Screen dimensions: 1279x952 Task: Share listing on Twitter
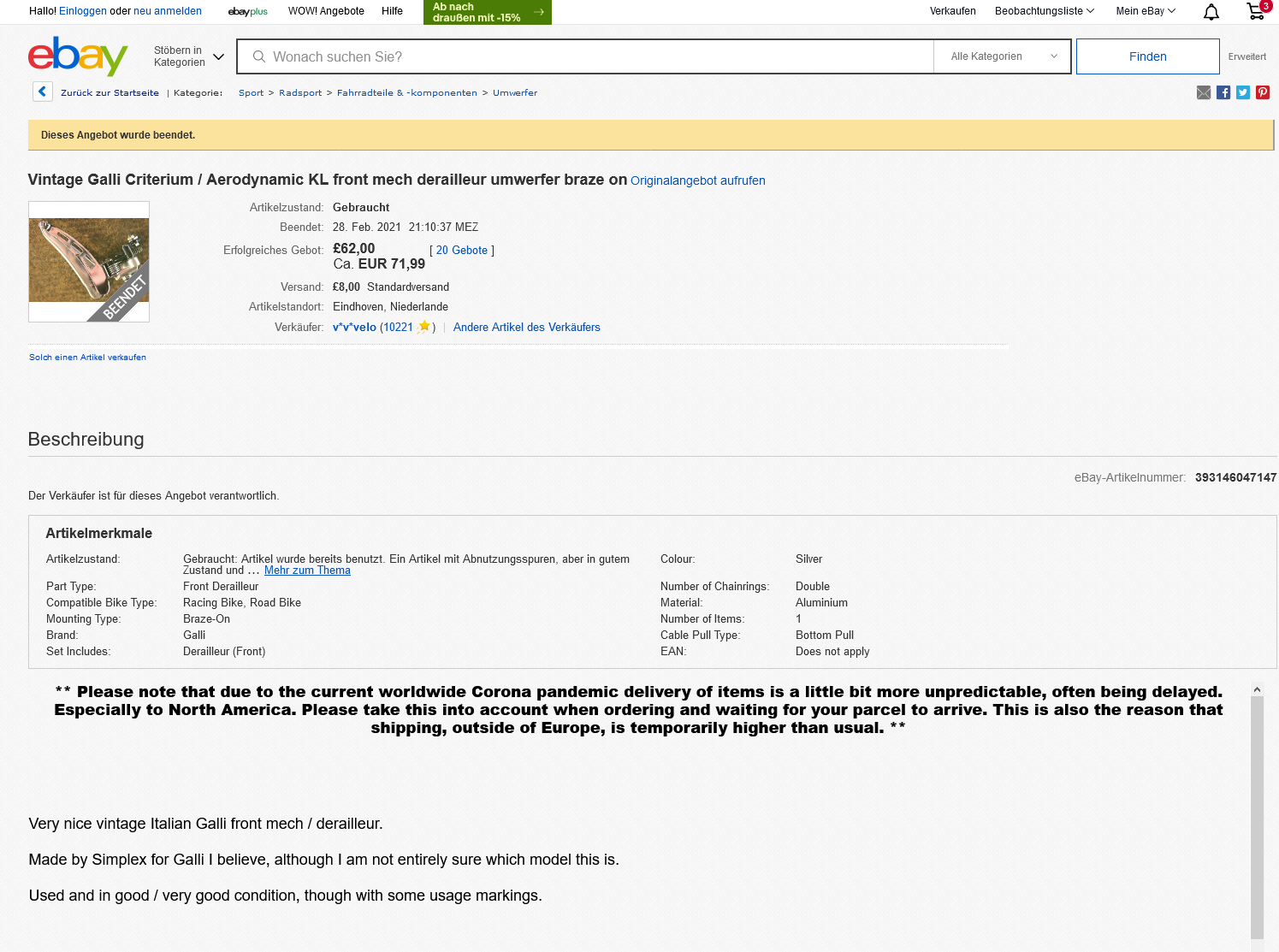[1243, 92]
